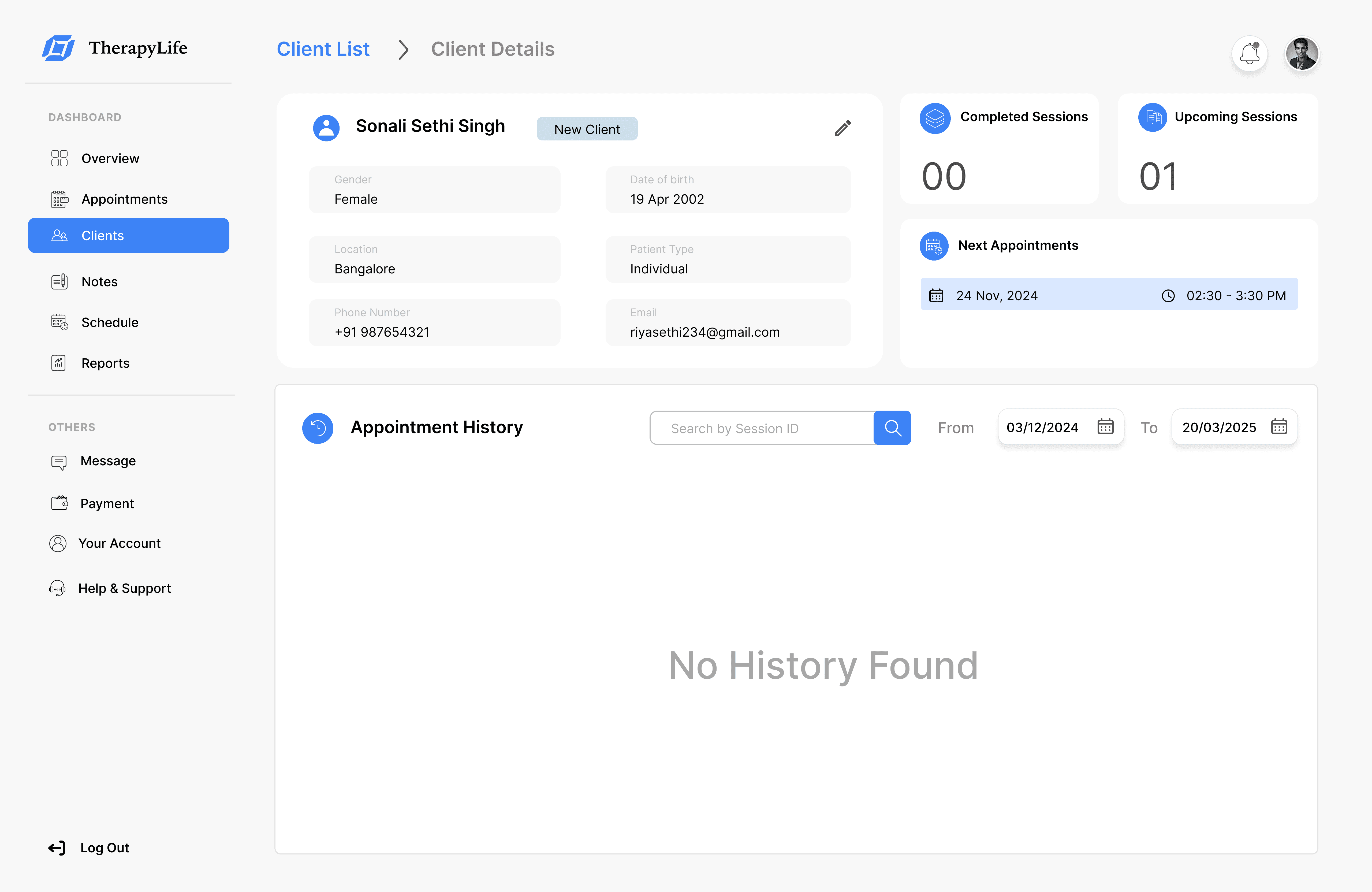
Task: Click the pencil edit icon for client
Action: (x=842, y=128)
